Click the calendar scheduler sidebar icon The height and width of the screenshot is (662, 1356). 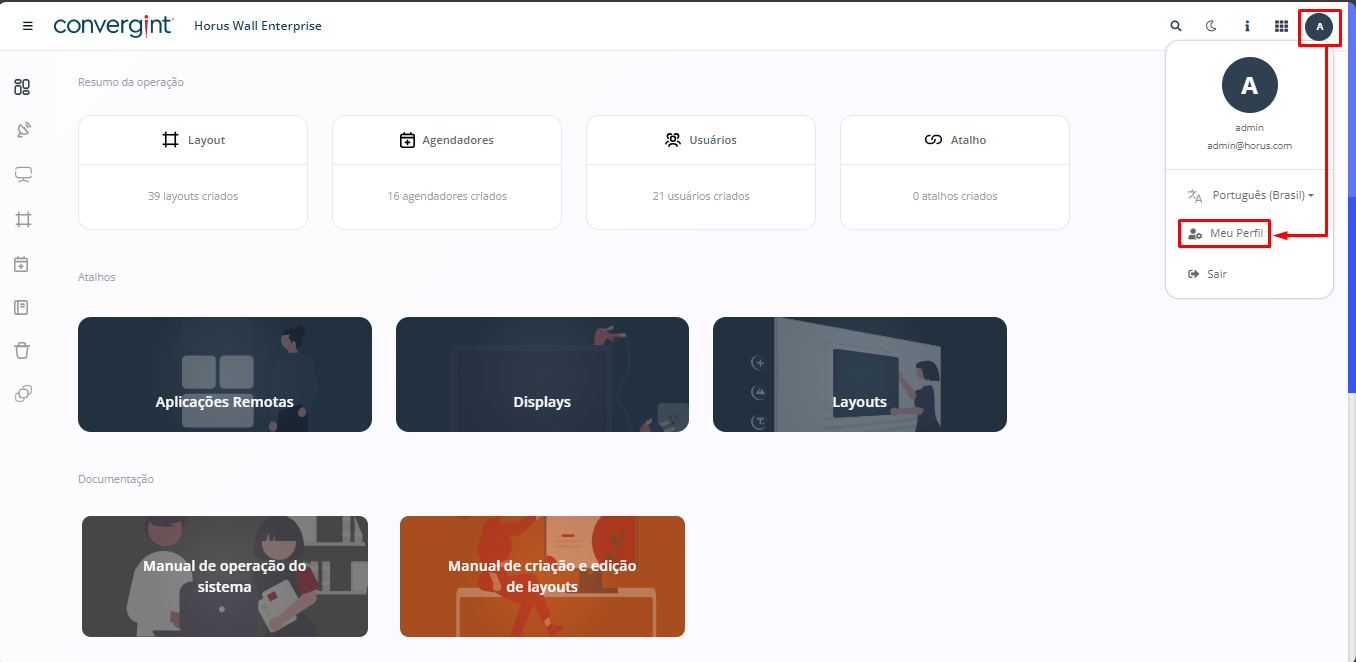(22, 264)
